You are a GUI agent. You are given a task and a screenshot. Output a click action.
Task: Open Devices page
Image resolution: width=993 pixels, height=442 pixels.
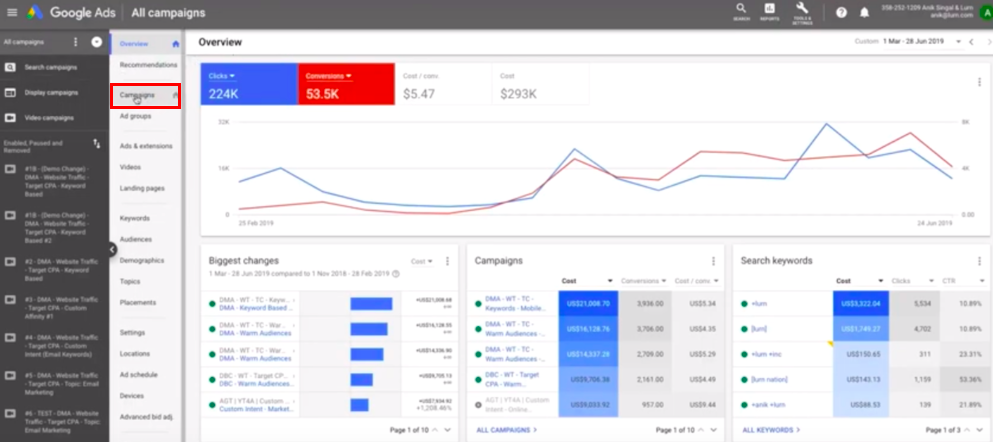[x=131, y=396]
